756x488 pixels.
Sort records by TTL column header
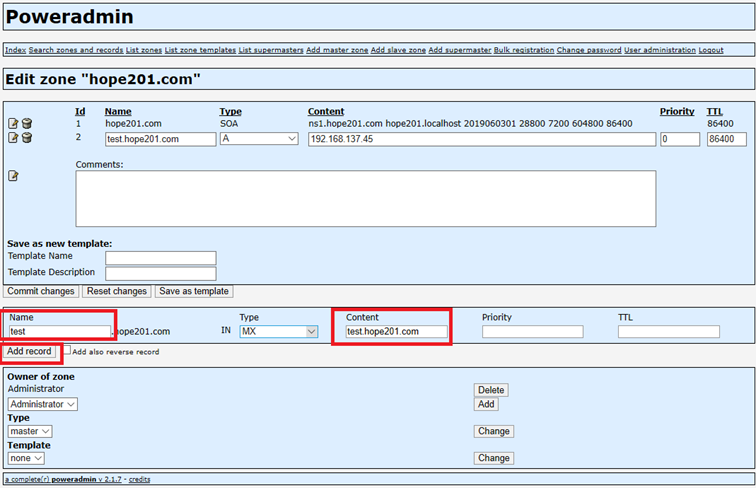715,111
